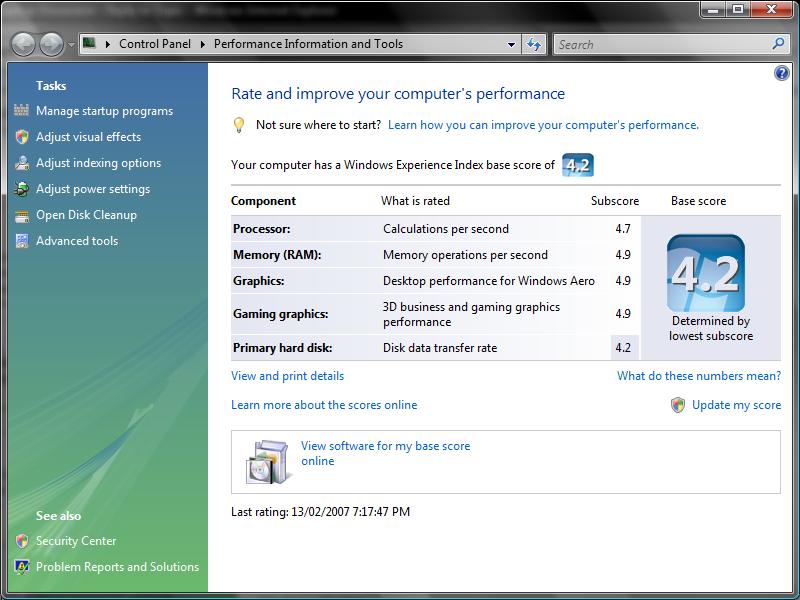Open View and print details link
Screen dimensions: 800x600
click(287, 376)
